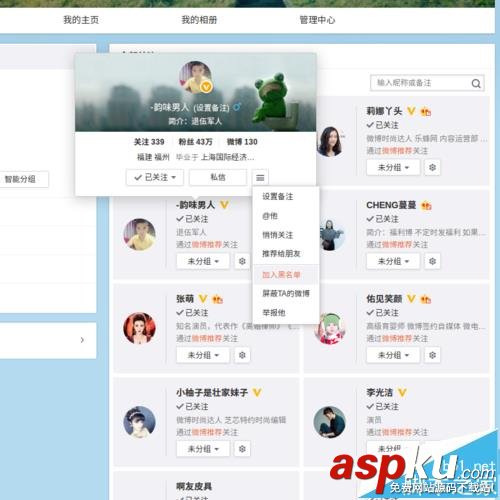Screen dimensions: 500x500
Task: Click 微博推荐 link under 莉娜丫头
Action: 397,151
